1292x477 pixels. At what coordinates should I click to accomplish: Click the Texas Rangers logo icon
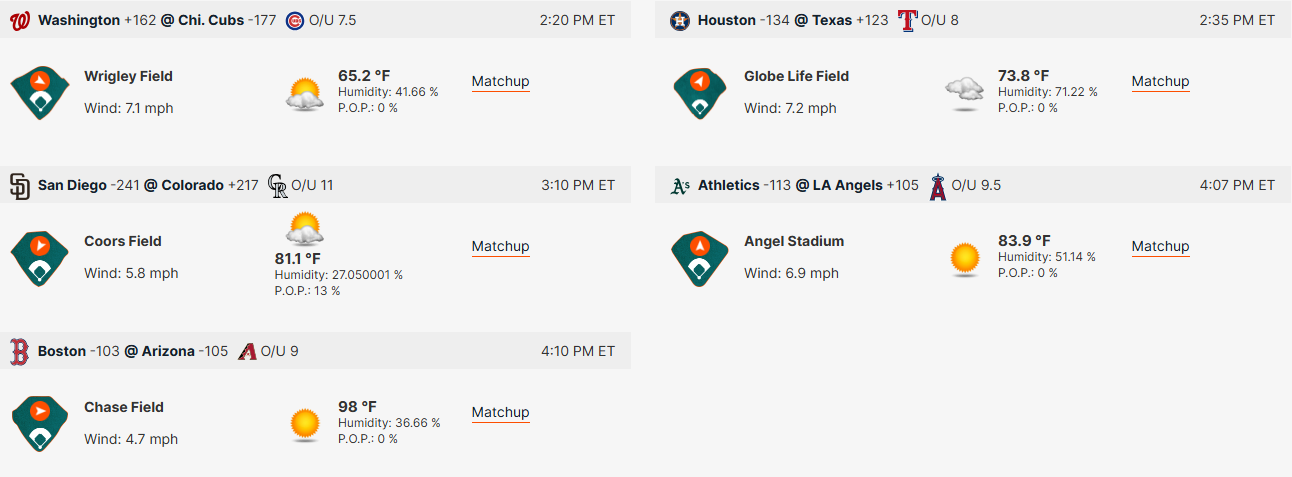907,20
